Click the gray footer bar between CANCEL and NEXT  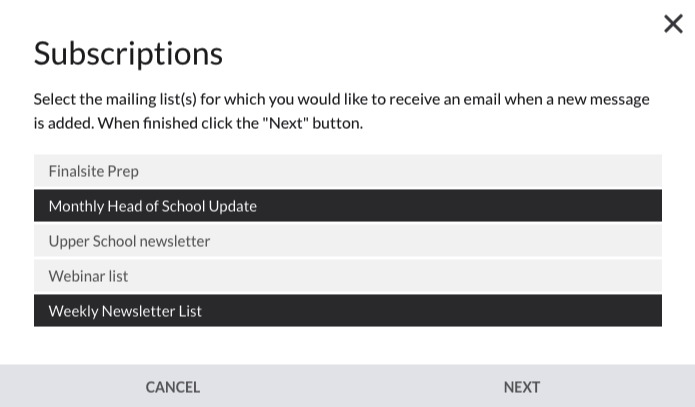(x=348, y=386)
